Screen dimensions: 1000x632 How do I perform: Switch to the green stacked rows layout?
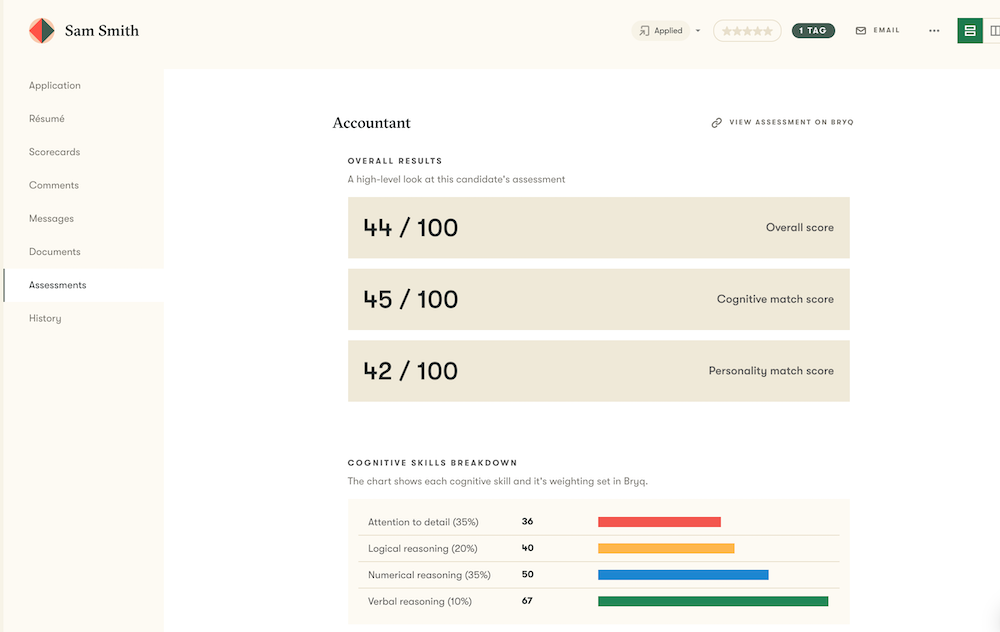click(x=969, y=31)
